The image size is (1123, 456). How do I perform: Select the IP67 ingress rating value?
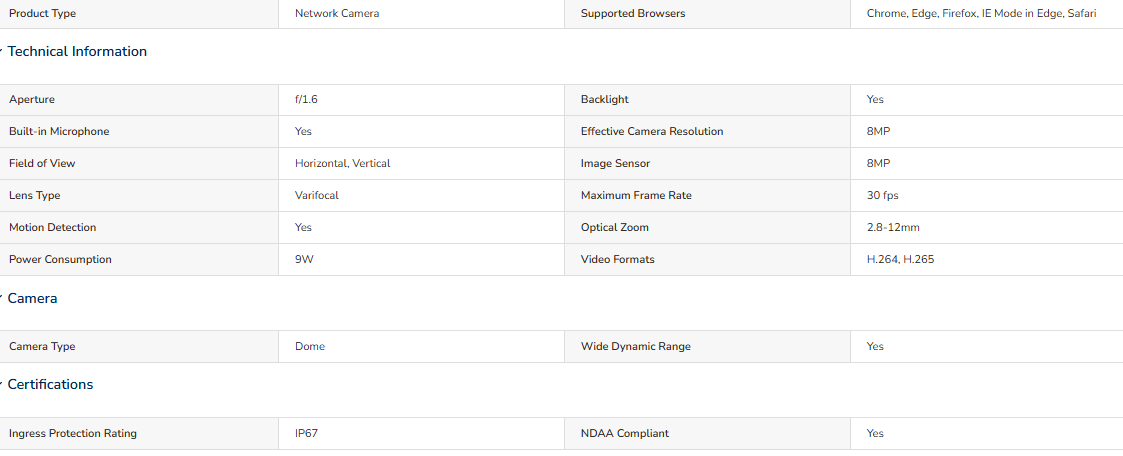pyautogui.click(x=305, y=434)
